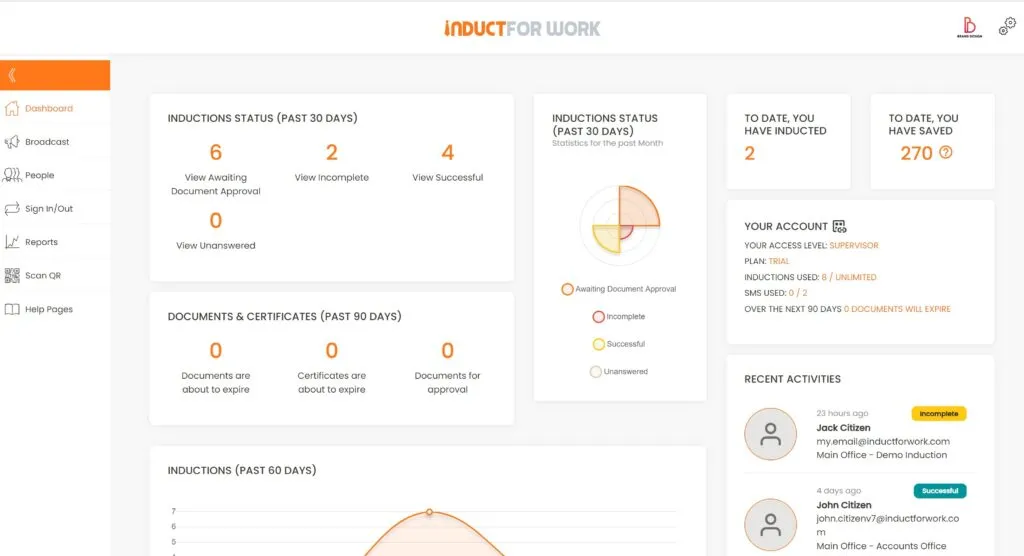Click the question mark beside 270 saved
1024x556 pixels.
pos(946,152)
